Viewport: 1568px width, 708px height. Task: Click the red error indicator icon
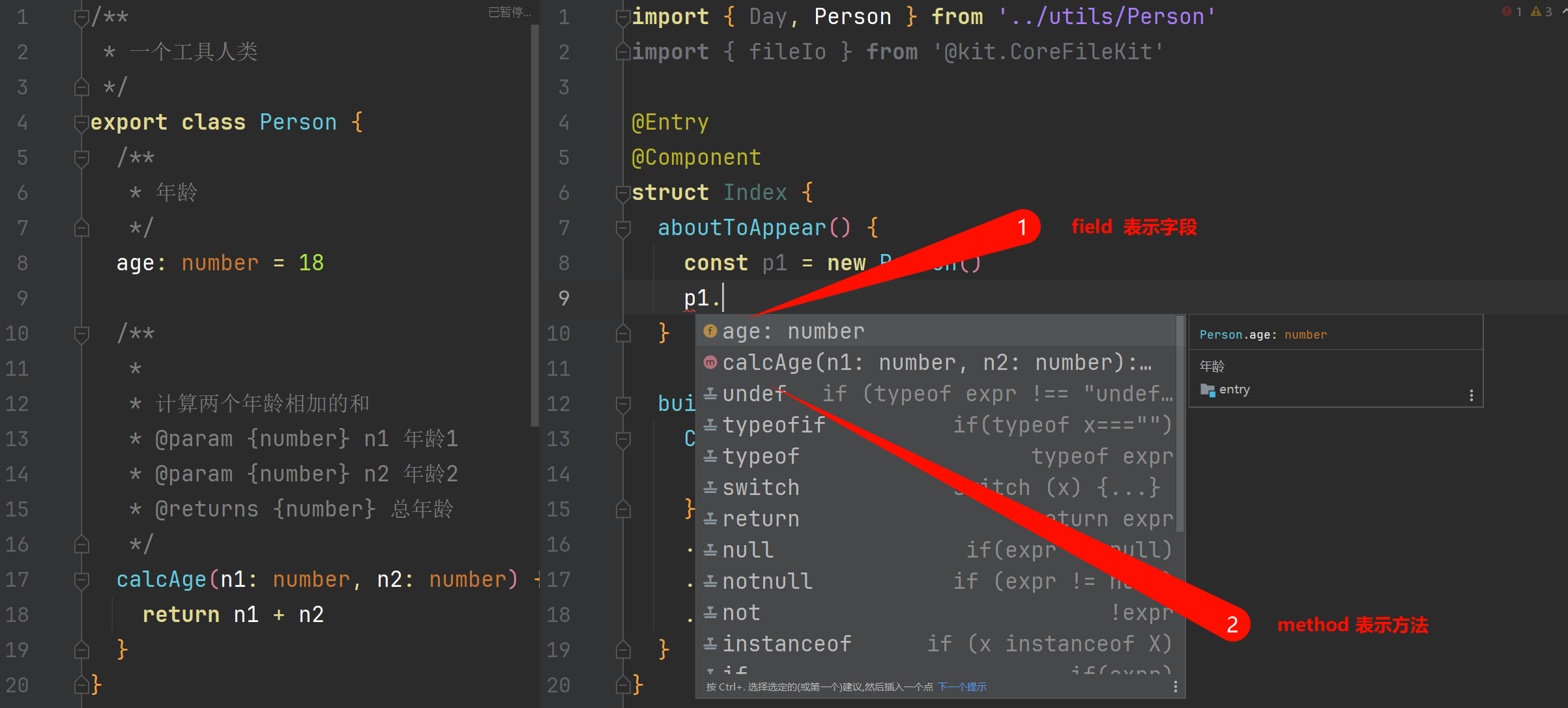(x=1507, y=11)
